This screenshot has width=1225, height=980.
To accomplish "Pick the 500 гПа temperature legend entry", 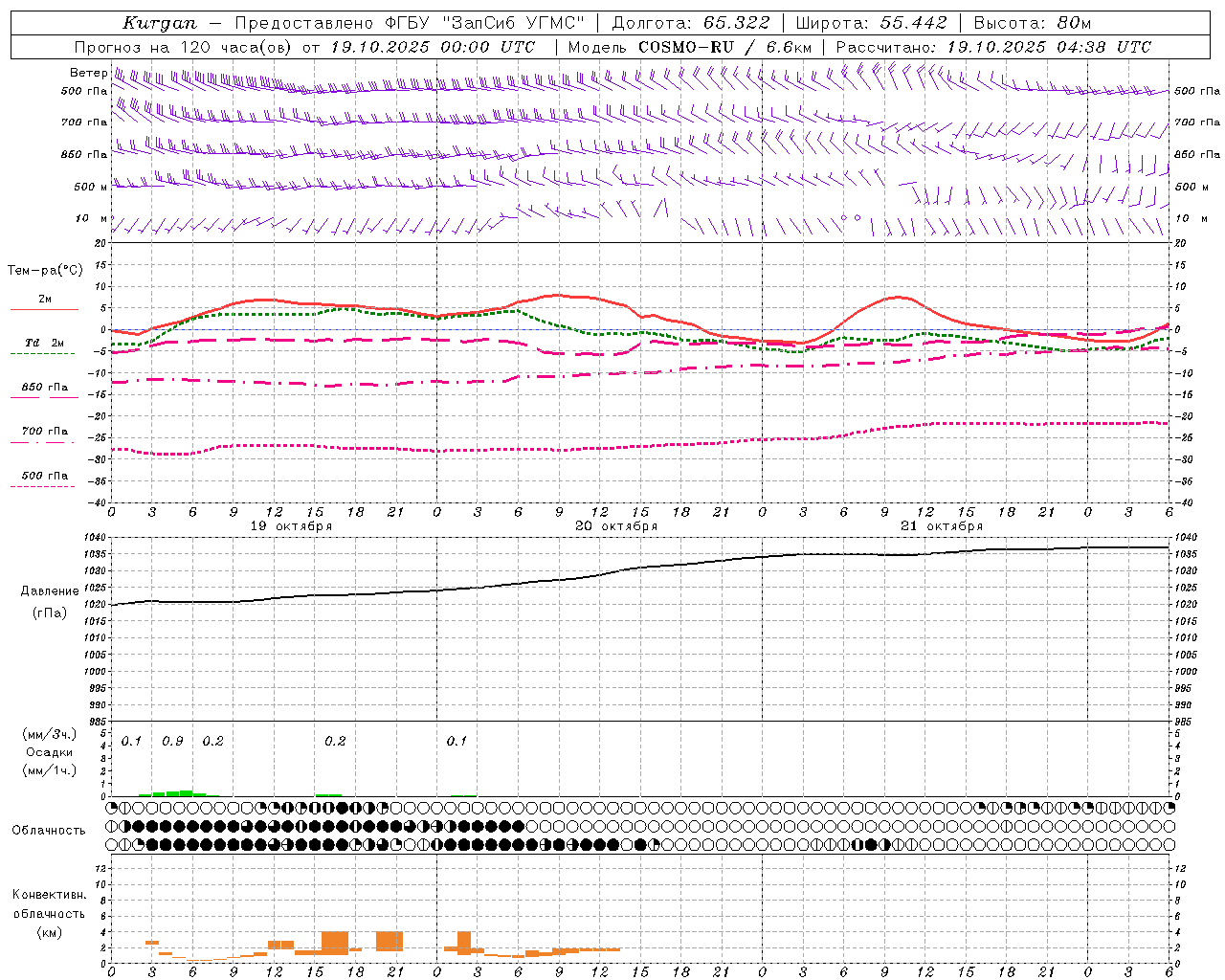I will (x=44, y=476).
